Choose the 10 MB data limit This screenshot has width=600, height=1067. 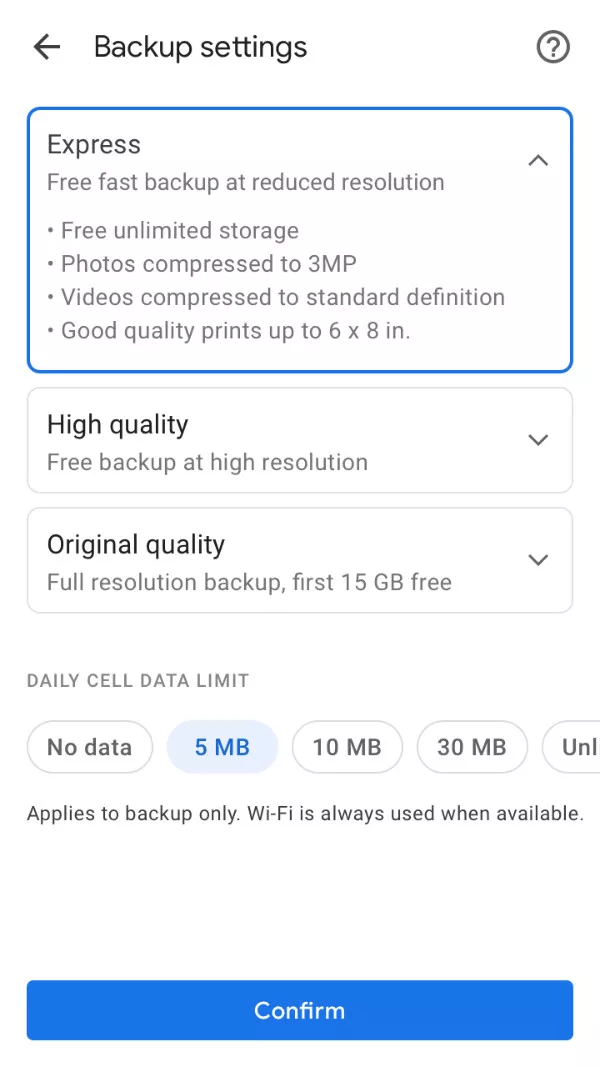347,747
